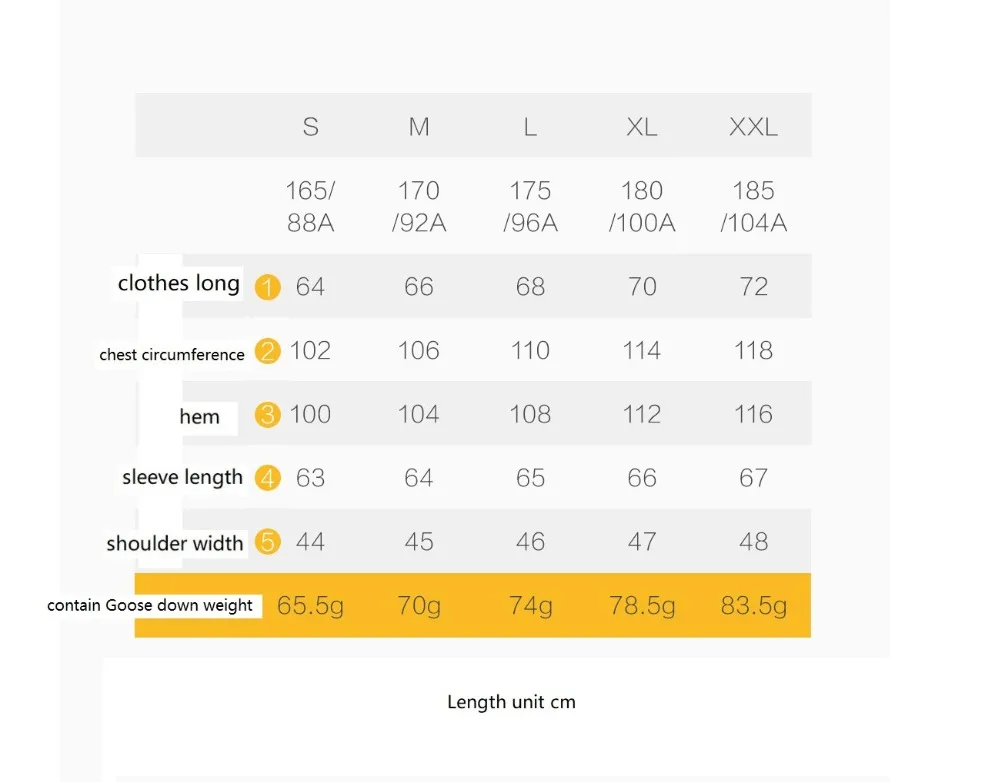Select the XXL size column header
The height and width of the screenshot is (782, 1000).
pyautogui.click(x=753, y=127)
